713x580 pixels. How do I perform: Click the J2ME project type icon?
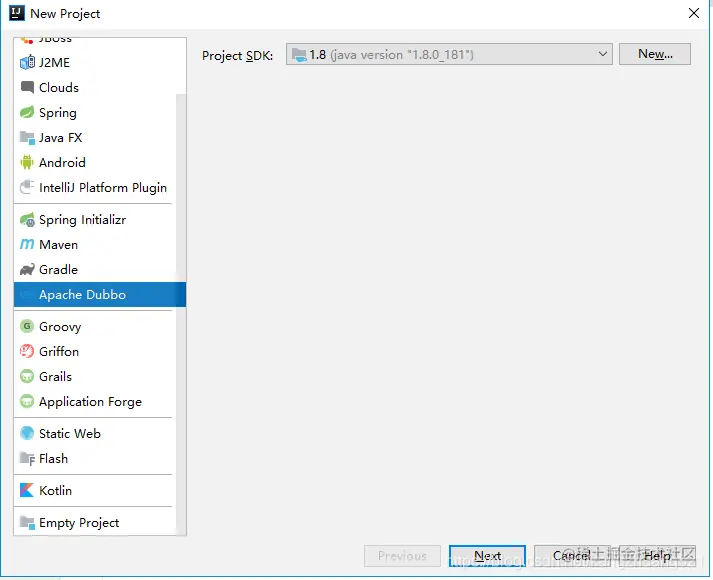pyautogui.click(x=27, y=62)
